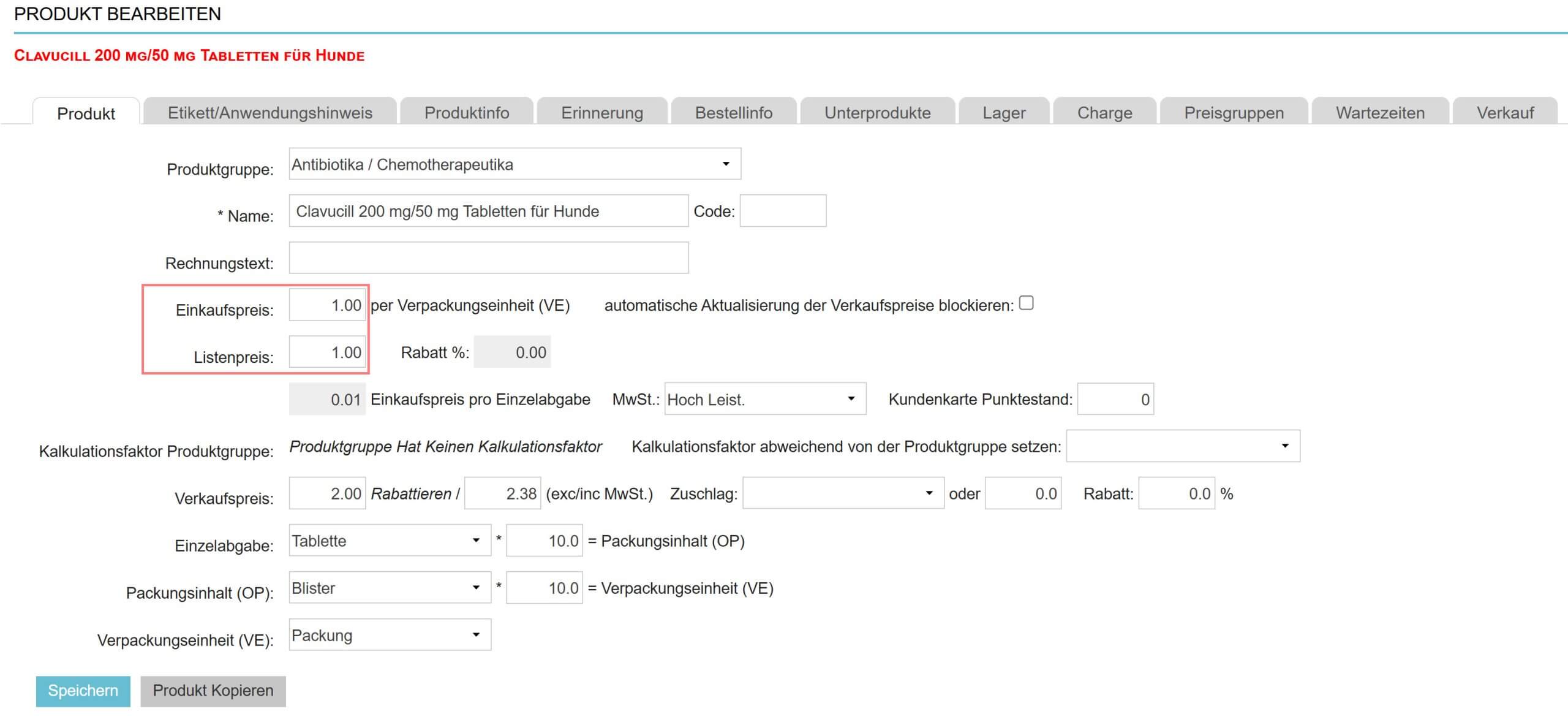Viewport: 1568px width, 722px height.
Task: Open the Einzelabgabe Tablette unit dropdown
Action: click(390, 541)
